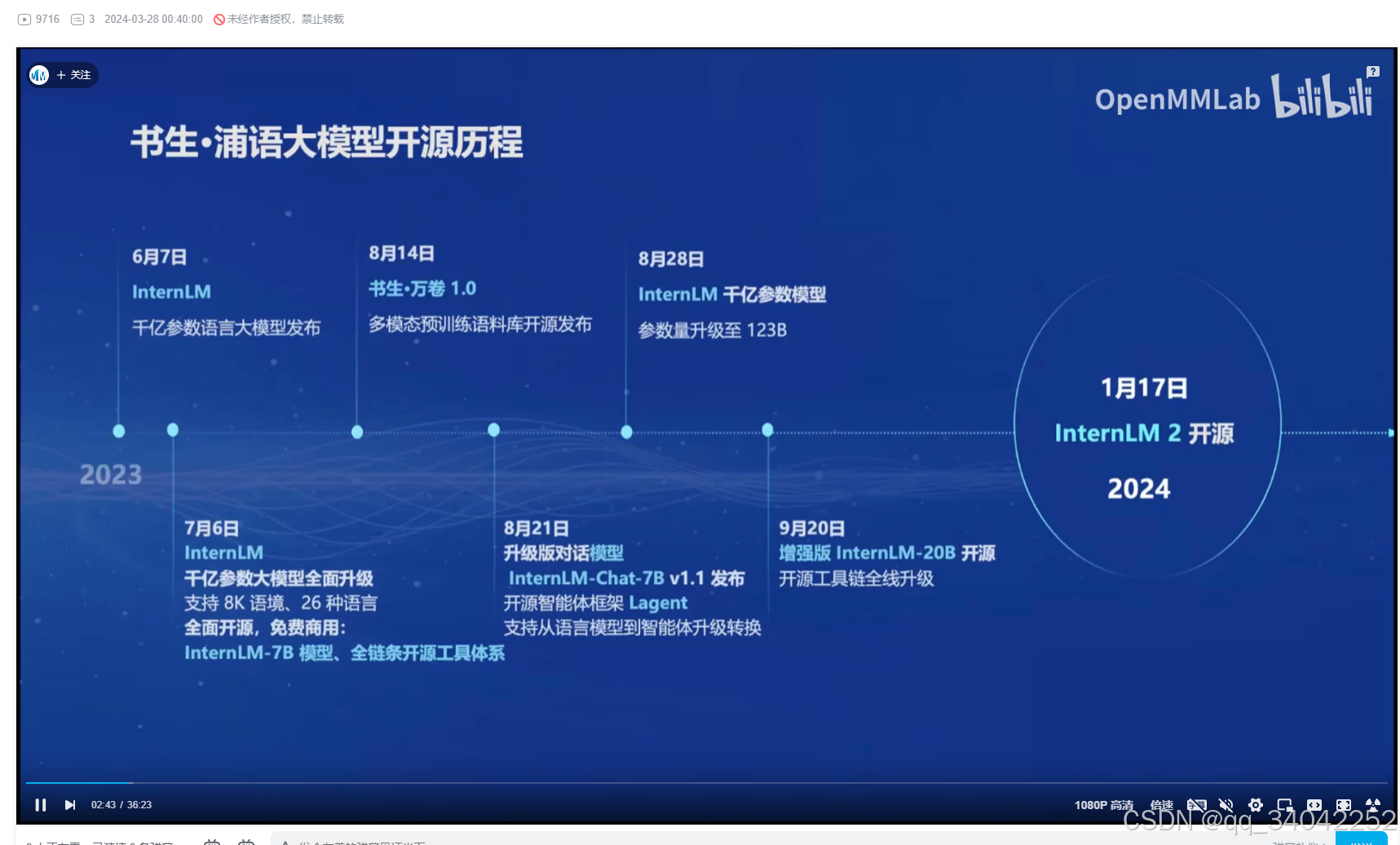The width and height of the screenshot is (1400, 845).
Task: Open the 倍速 playback speed menu
Action: [x=1161, y=805]
